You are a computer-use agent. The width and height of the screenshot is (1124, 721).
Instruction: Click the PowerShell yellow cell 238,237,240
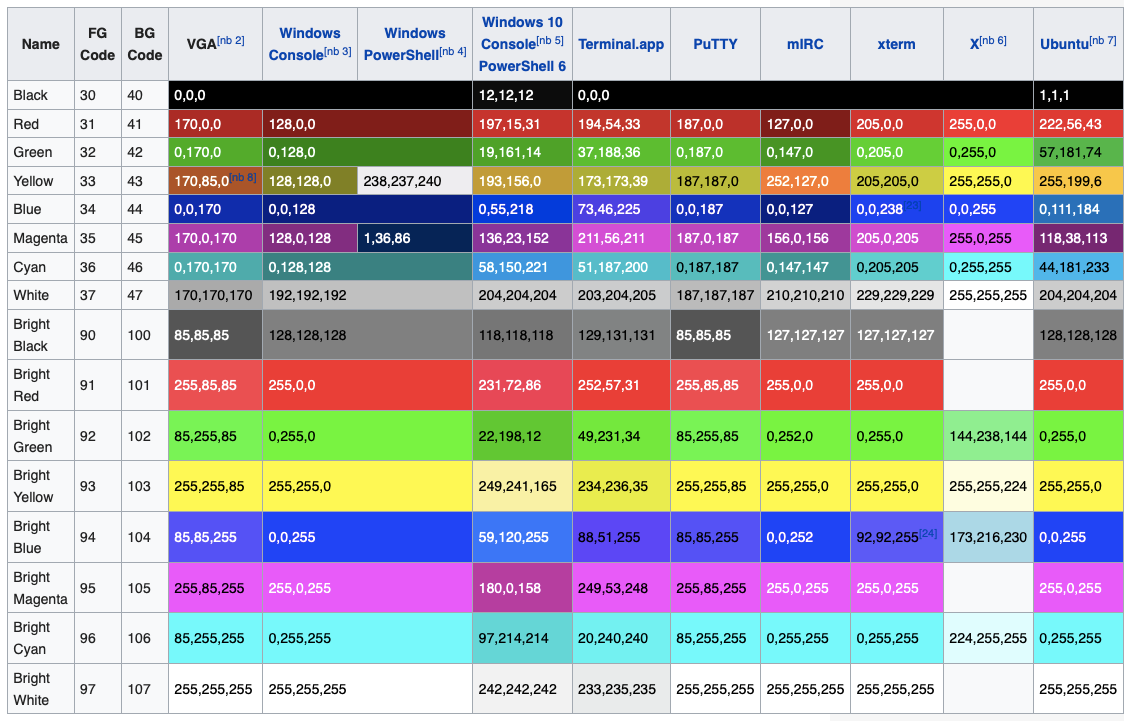[414, 181]
